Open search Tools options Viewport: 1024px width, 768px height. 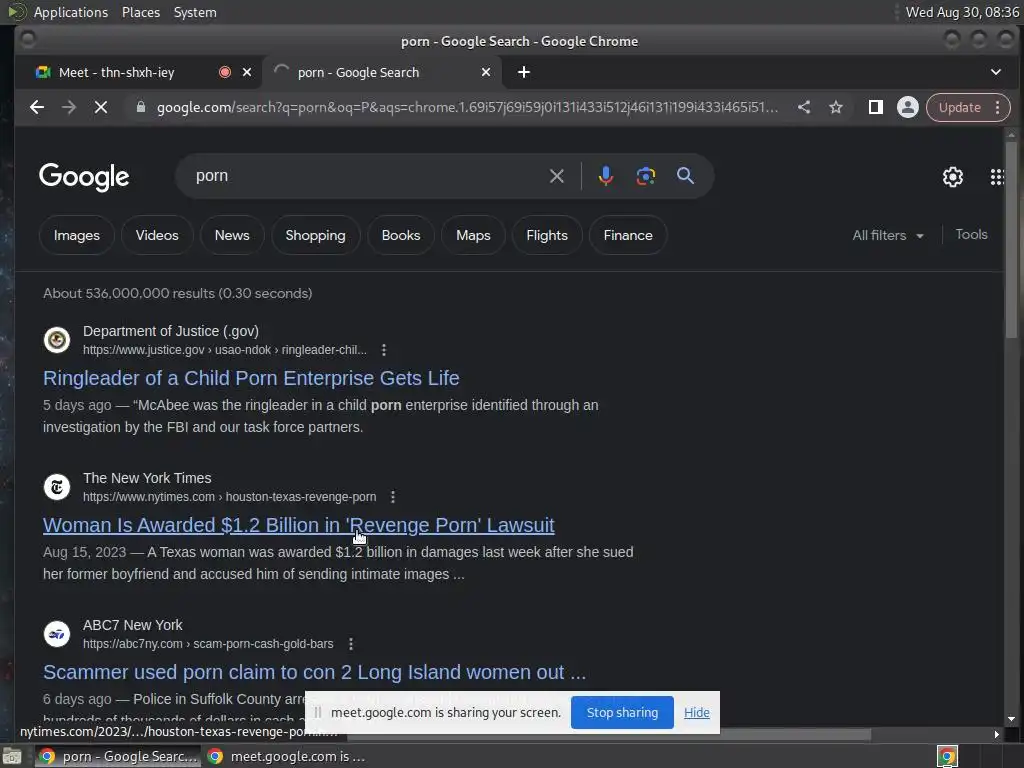click(971, 234)
